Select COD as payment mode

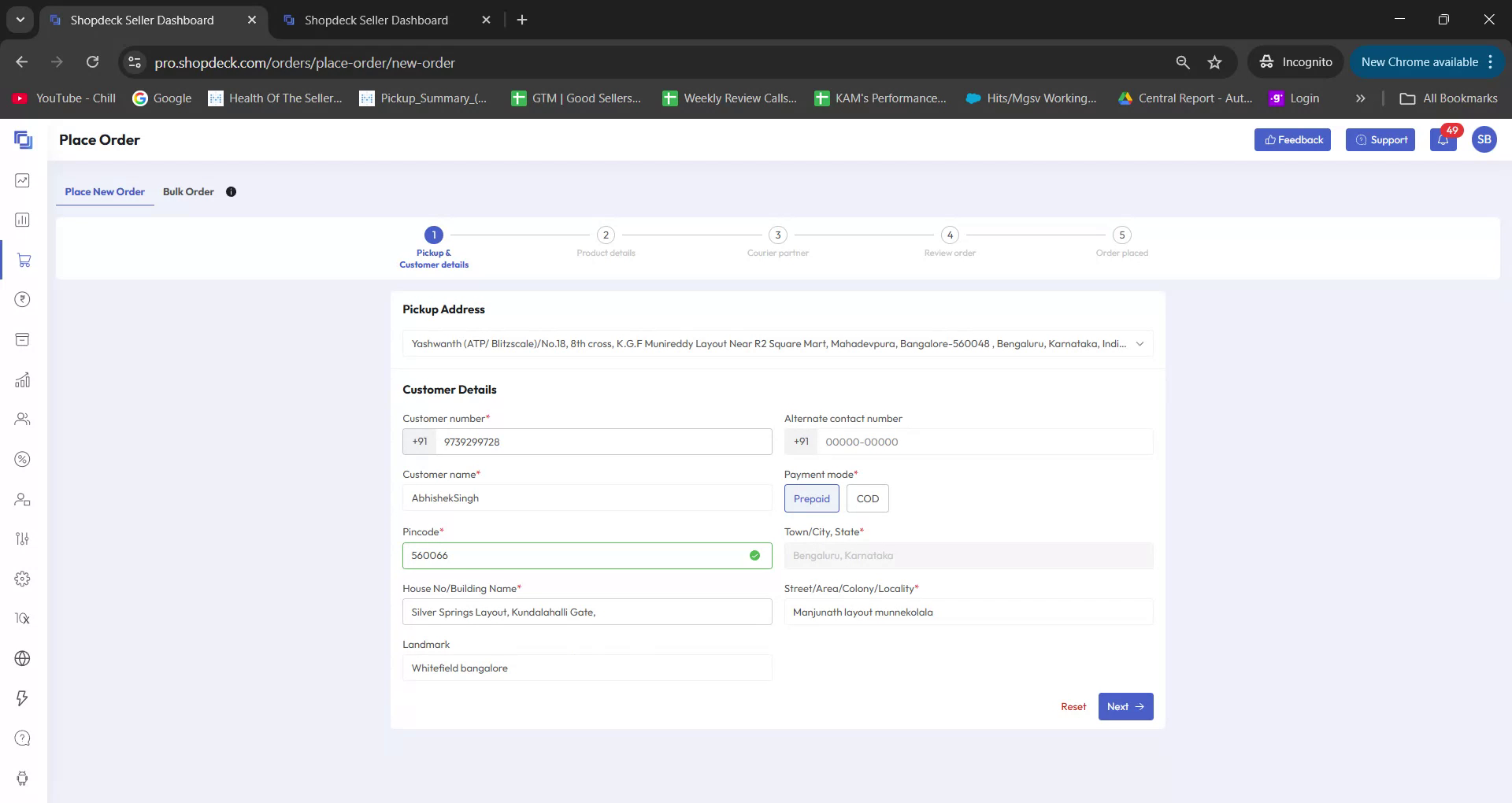click(x=867, y=498)
